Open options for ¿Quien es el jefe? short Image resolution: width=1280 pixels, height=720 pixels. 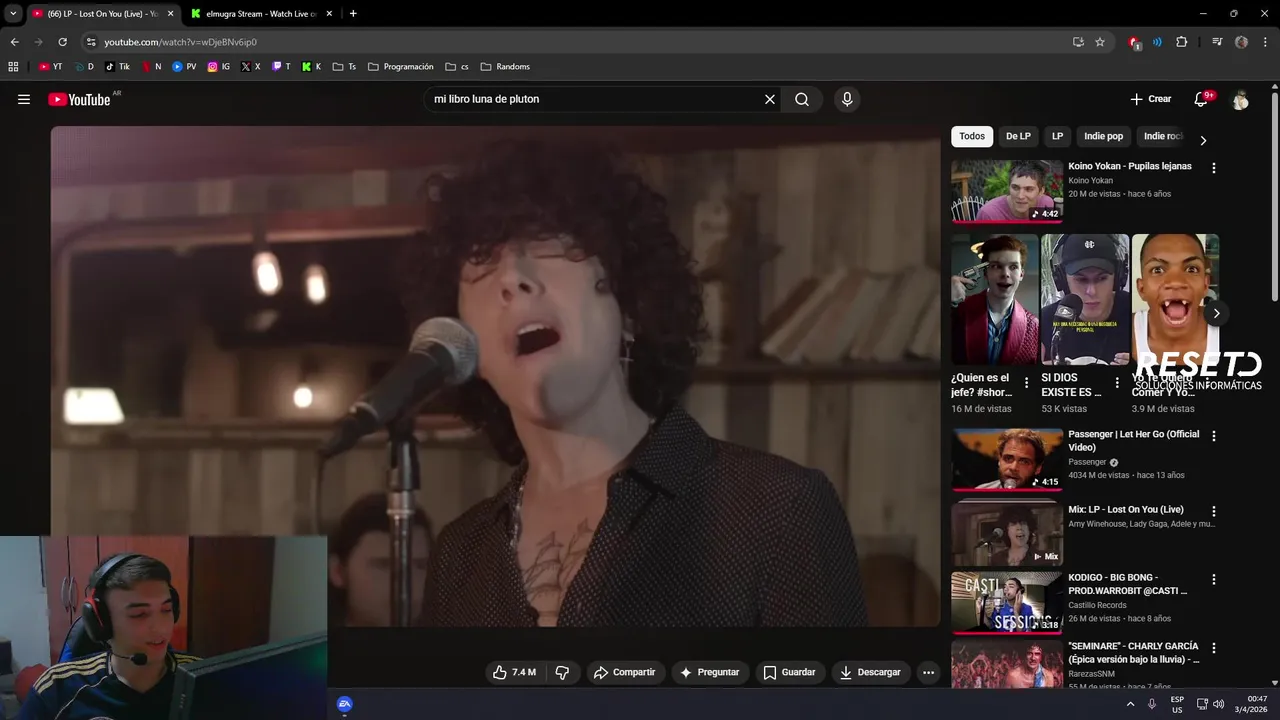tap(1026, 383)
